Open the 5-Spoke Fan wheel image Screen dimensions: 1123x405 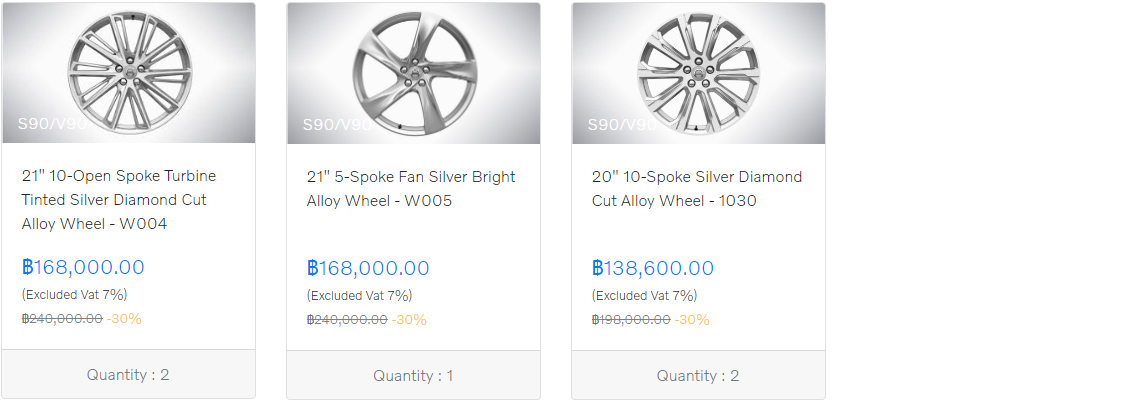coord(413,72)
